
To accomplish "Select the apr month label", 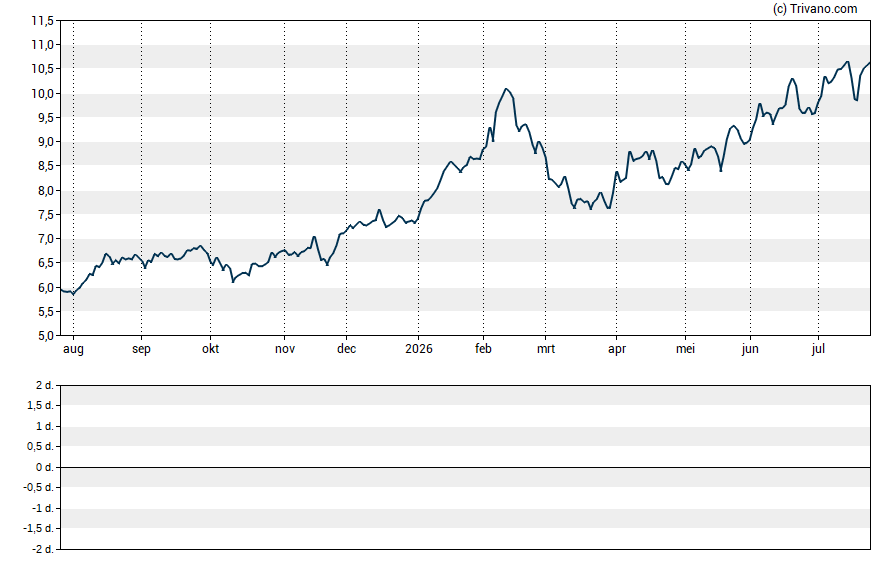I will point(617,349).
